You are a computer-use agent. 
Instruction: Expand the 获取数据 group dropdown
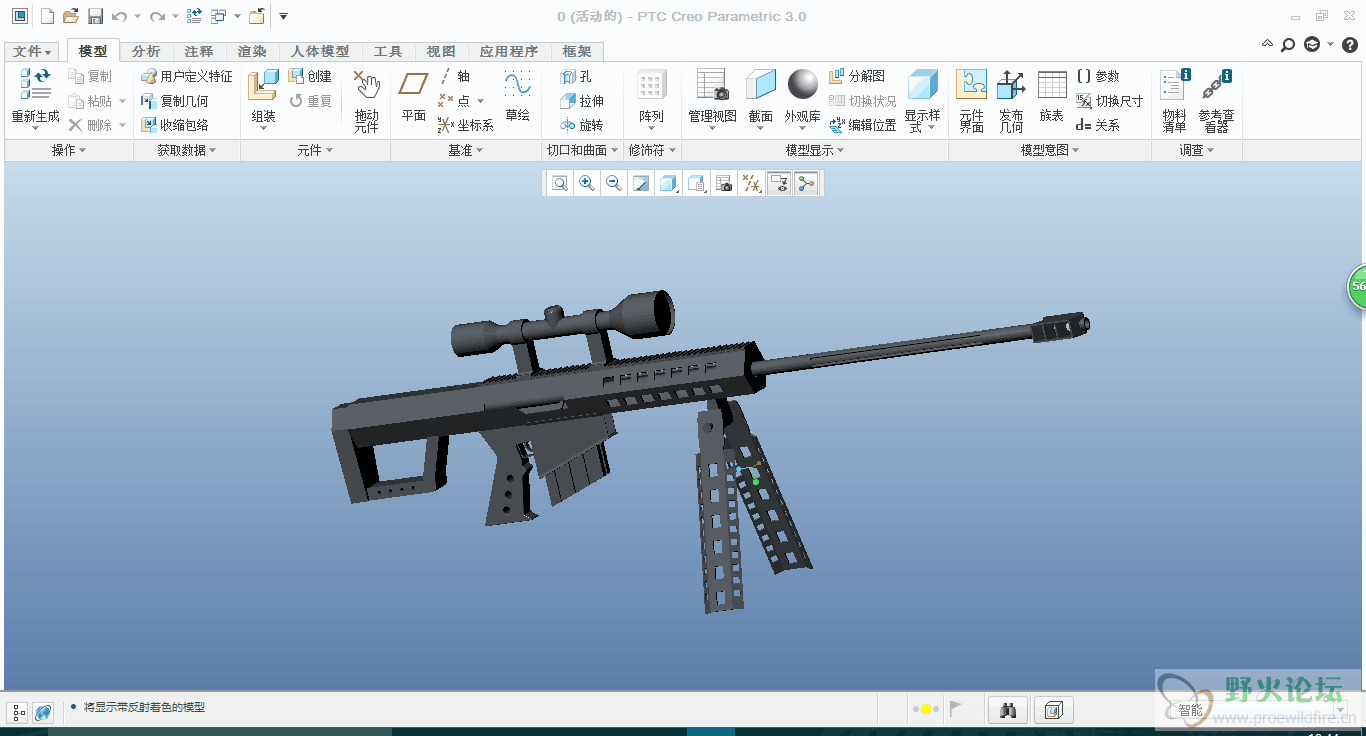pos(187,150)
